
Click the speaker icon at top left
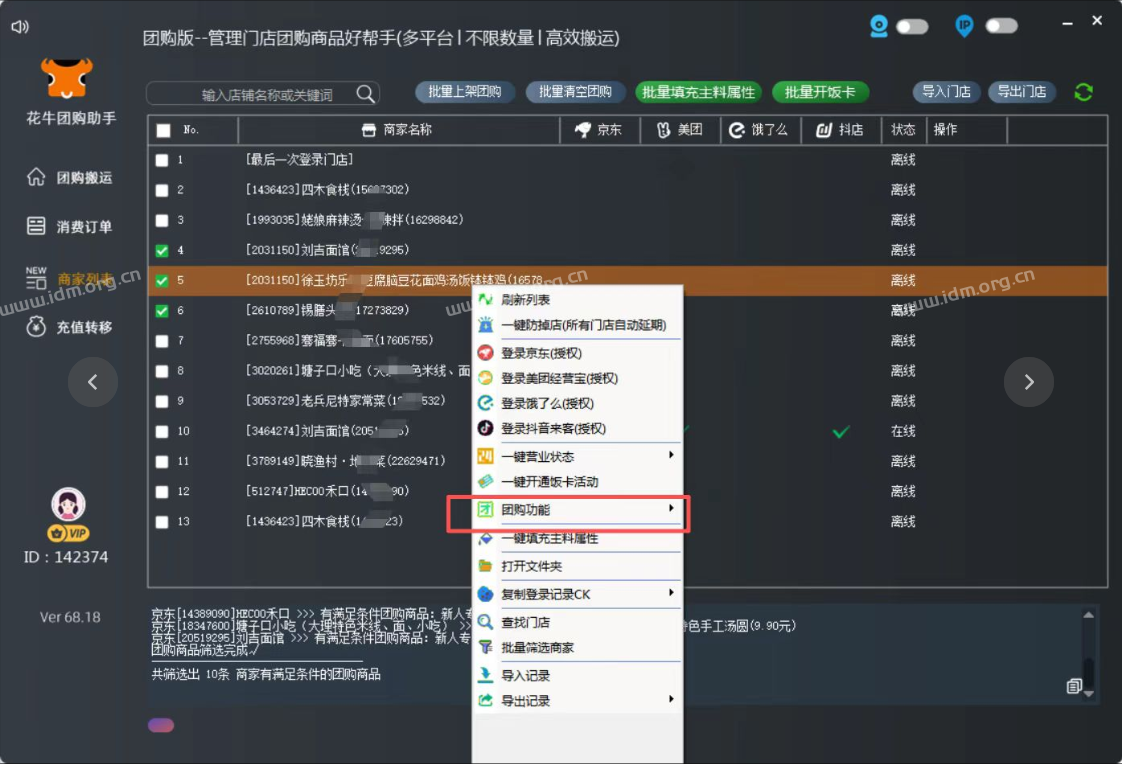[19, 27]
